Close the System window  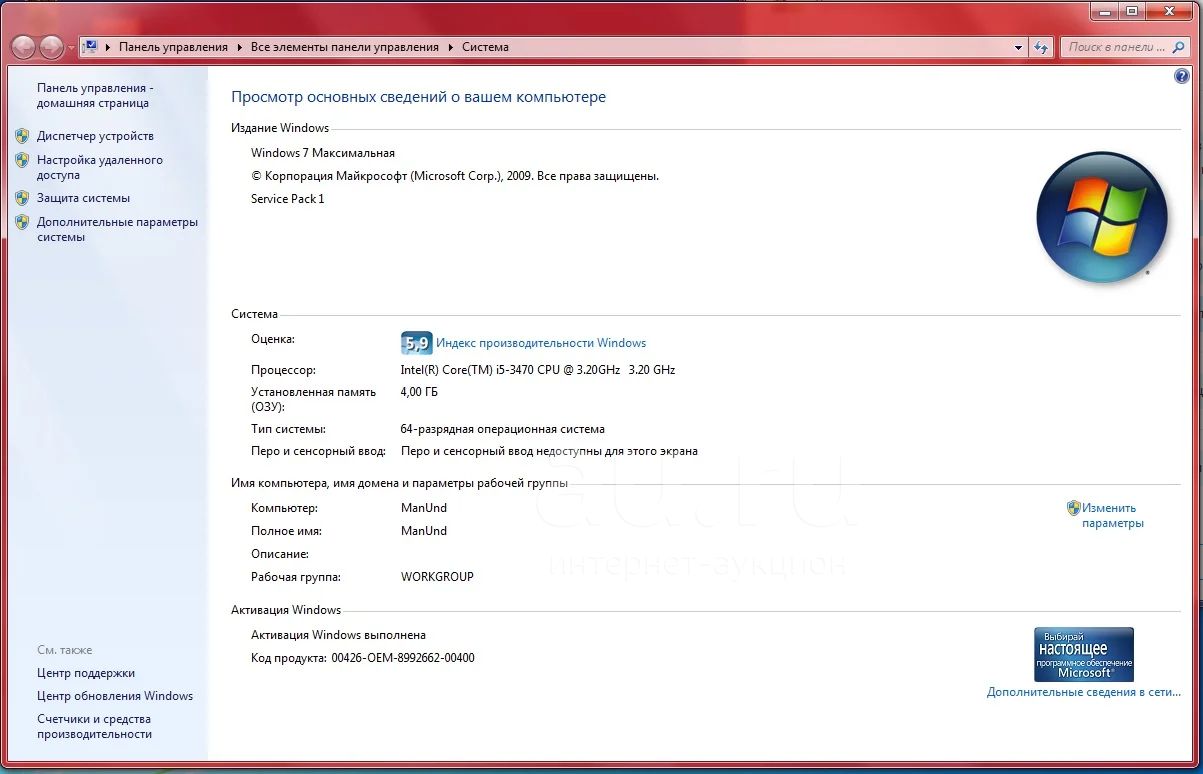pos(1171,11)
